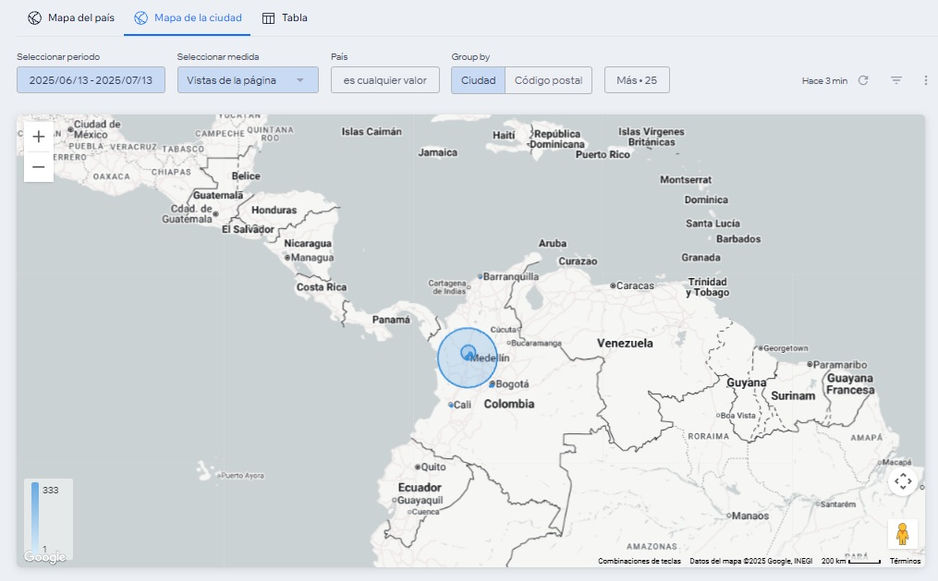Click the Islas Caimán label

pos(371,132)
